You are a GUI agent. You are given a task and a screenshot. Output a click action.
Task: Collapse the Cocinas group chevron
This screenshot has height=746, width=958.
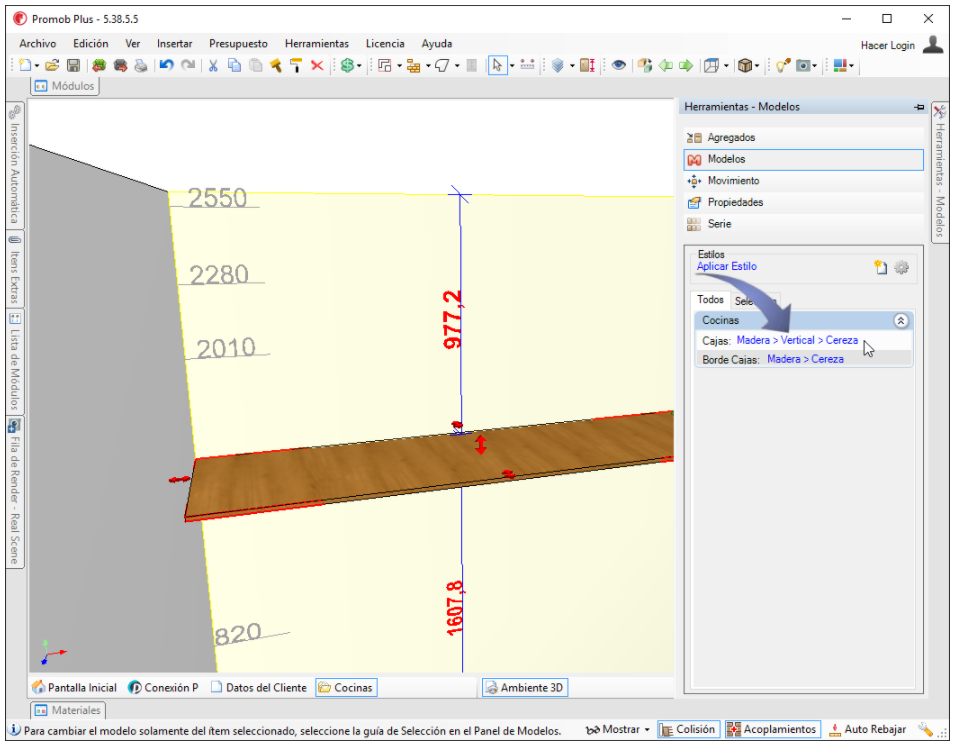tap(901, 321)
